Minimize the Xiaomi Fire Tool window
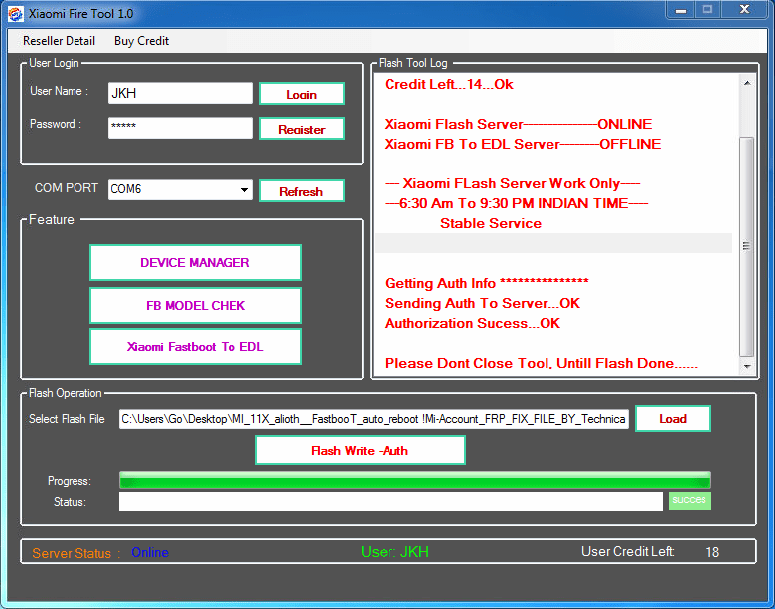Viewport: 775px width, 609px height. 681,10
